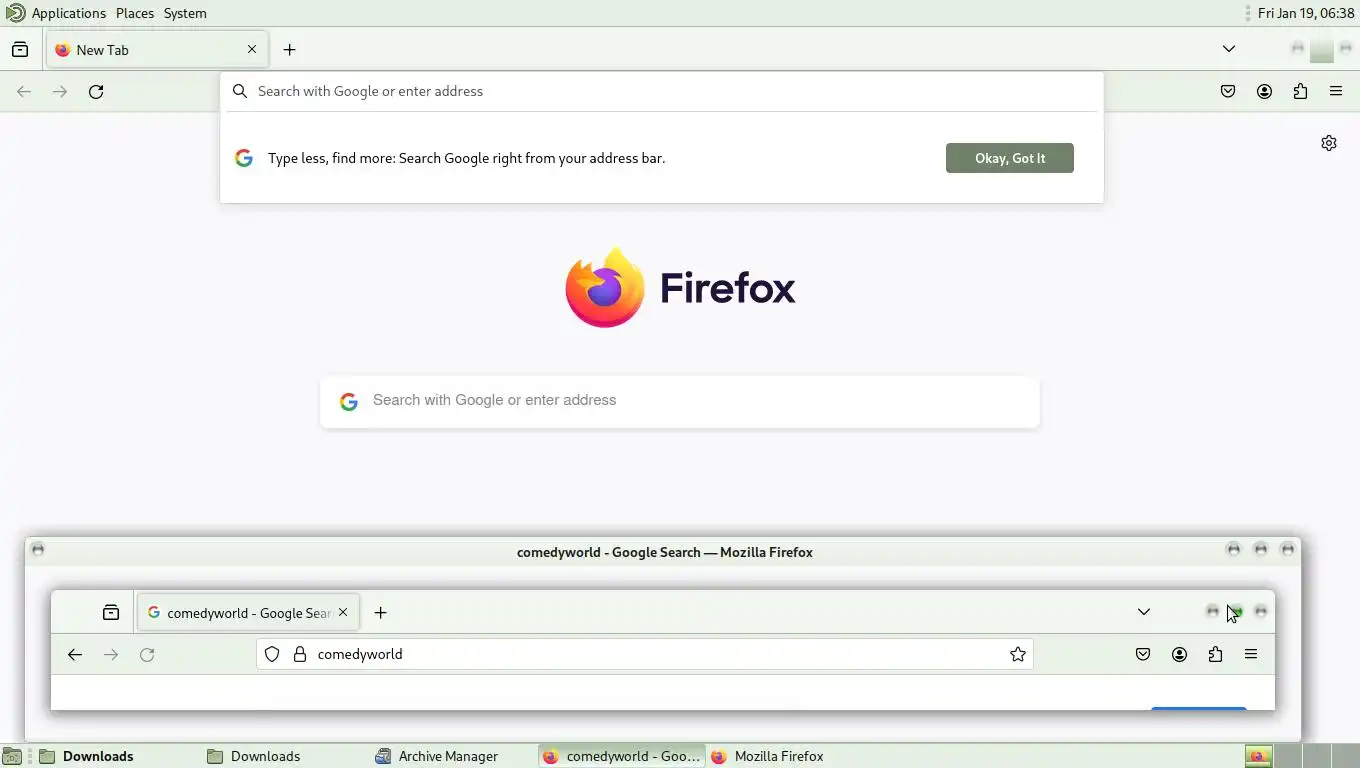1360x768 pixels.
Task: Open the hamburger menu in the comedyworld window
Action: click(x=1251, y=654)
